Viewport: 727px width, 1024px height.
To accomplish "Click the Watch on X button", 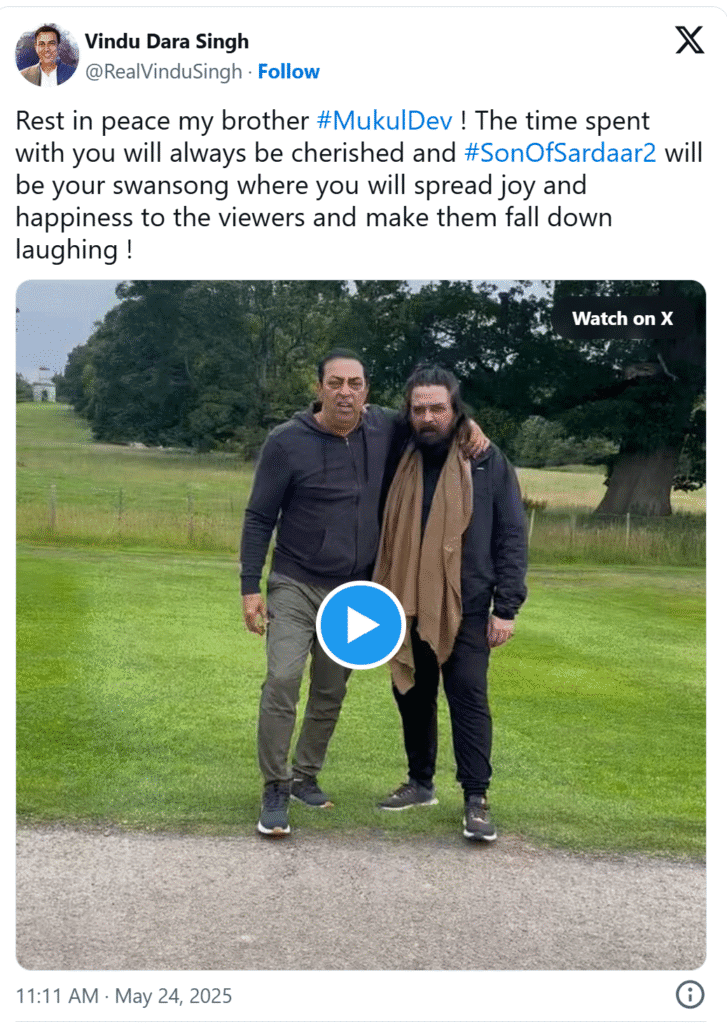I will point(622,318).
